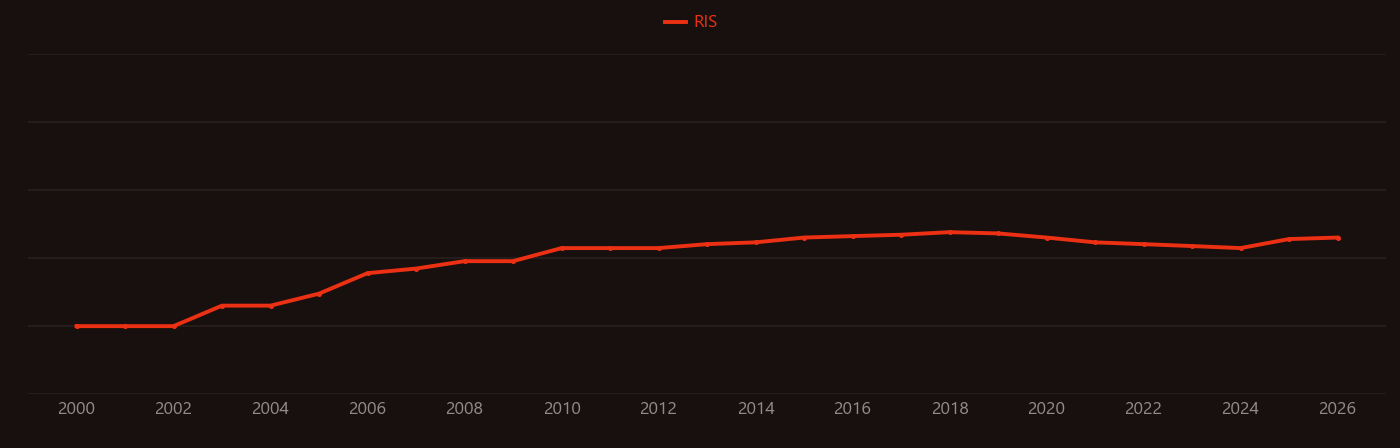Viewport: 1400px width, 448px height.
Task: Select the RIS data point for 2026
Action: pos(1338,238)
